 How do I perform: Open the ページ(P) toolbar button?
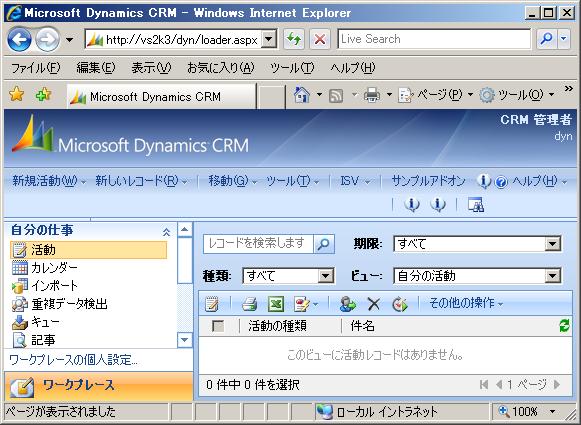coord(435,95)
